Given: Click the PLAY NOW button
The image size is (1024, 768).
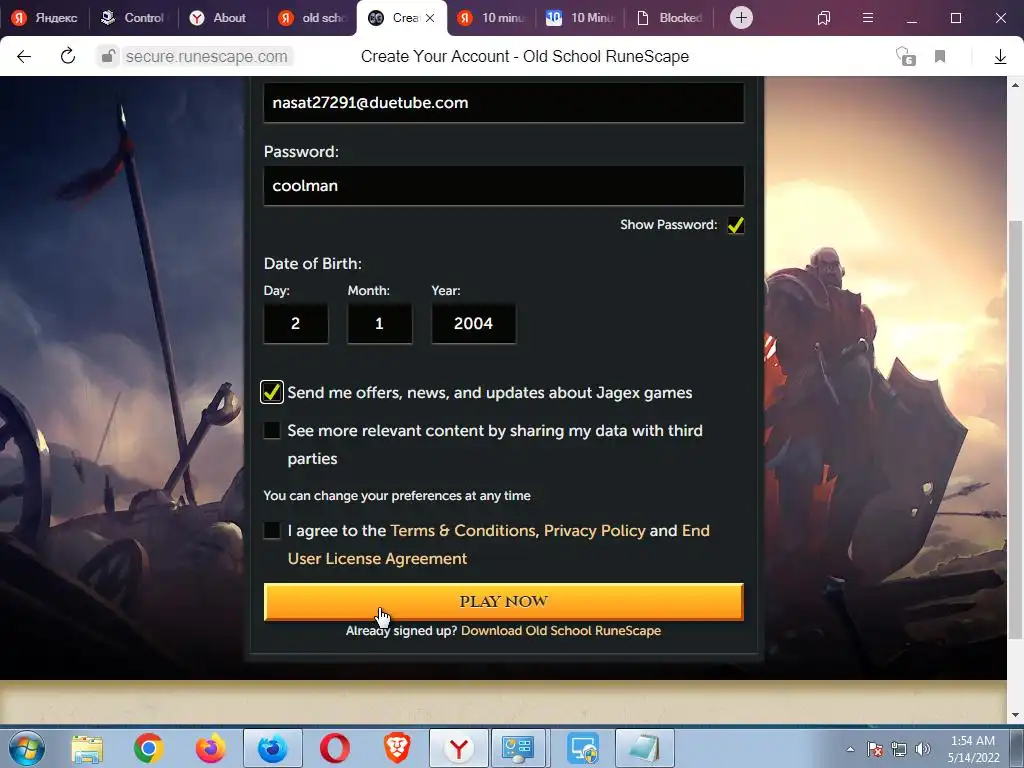Looking at the screenshot, I should tap(504, 601).
